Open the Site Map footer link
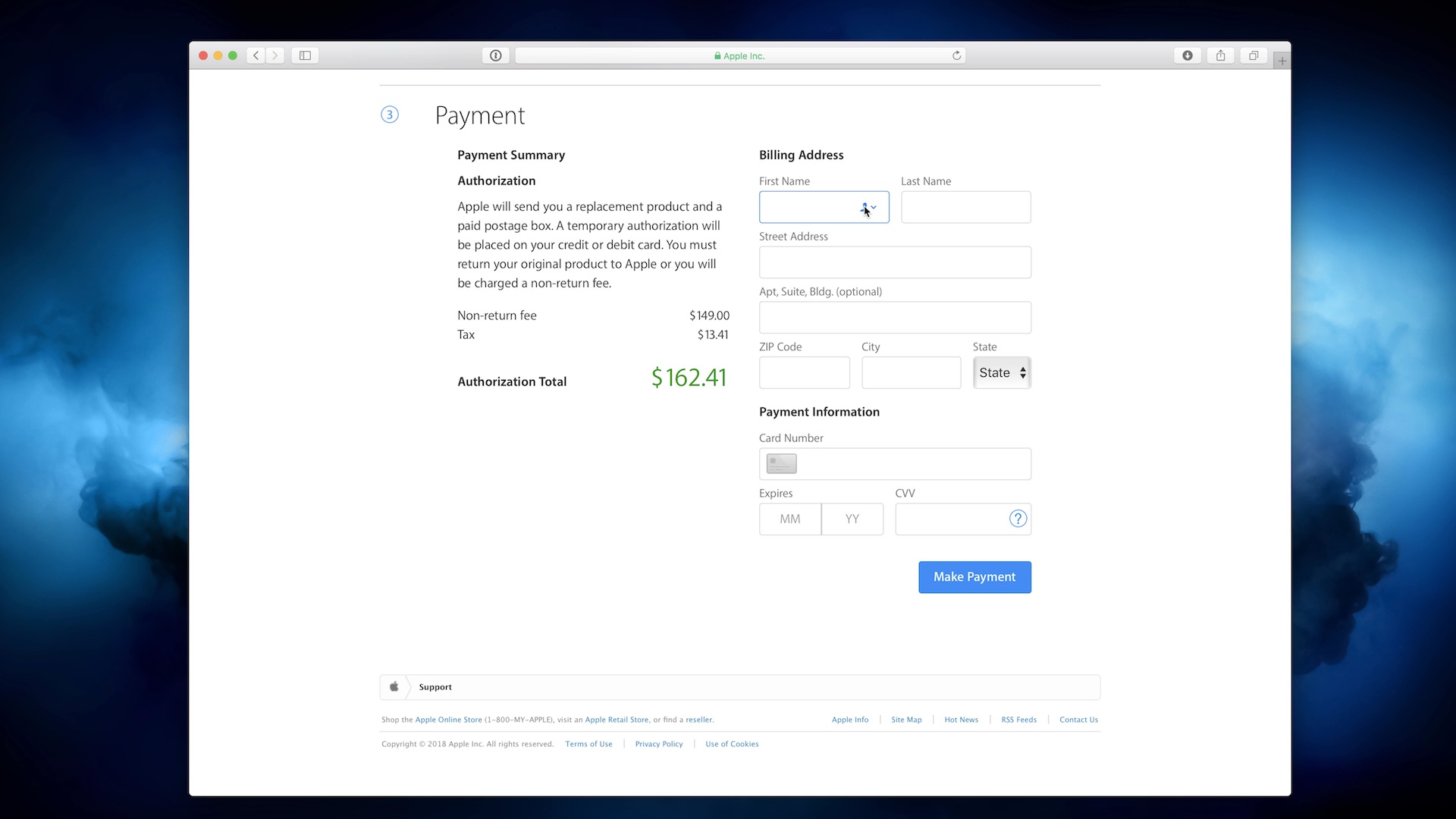The width and height of the screenshot is (1456, 819). pyautogui.click(x=906, y=720)
